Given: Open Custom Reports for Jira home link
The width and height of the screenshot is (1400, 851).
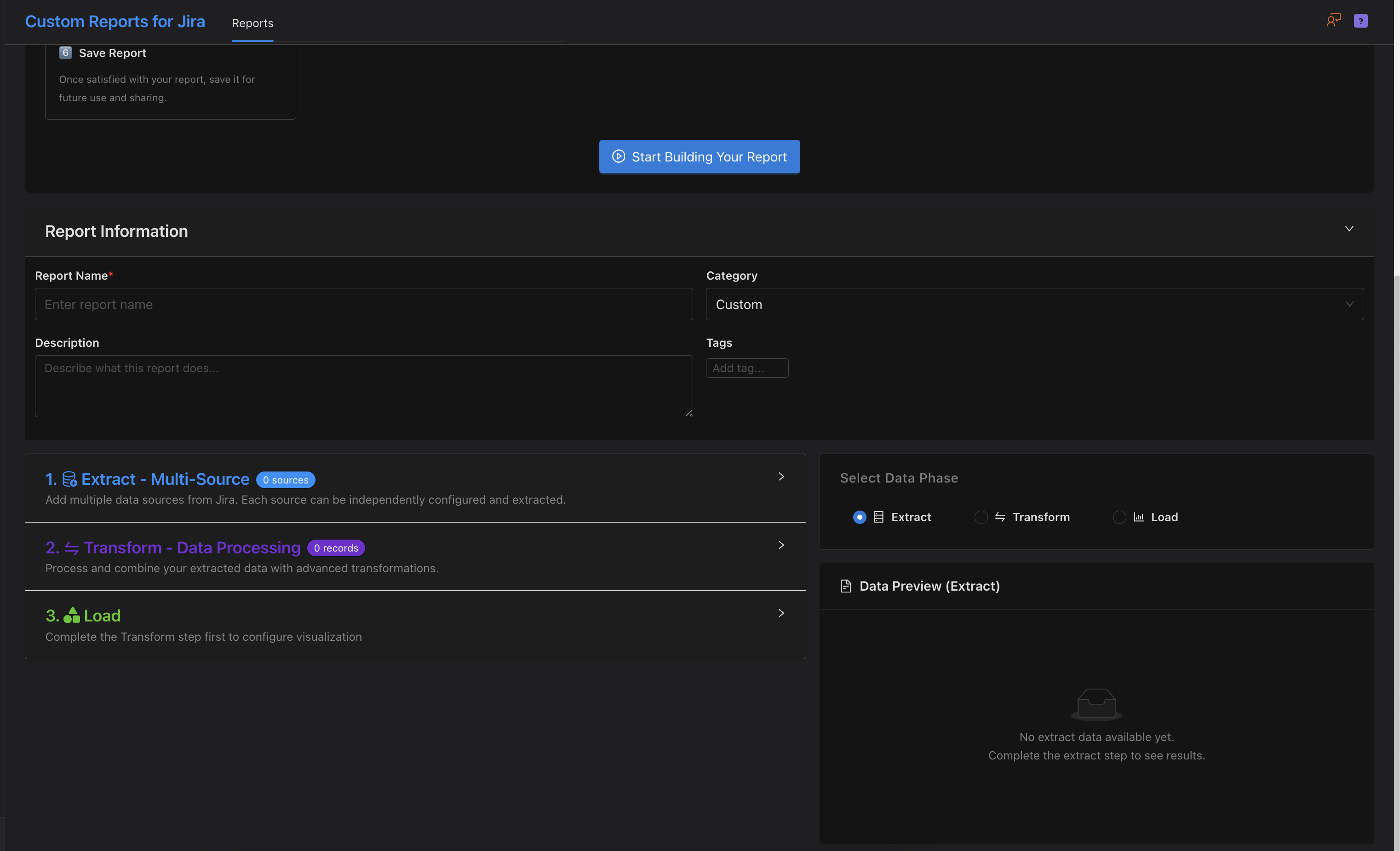Looking at the screenshot, I should click(115, 22).
